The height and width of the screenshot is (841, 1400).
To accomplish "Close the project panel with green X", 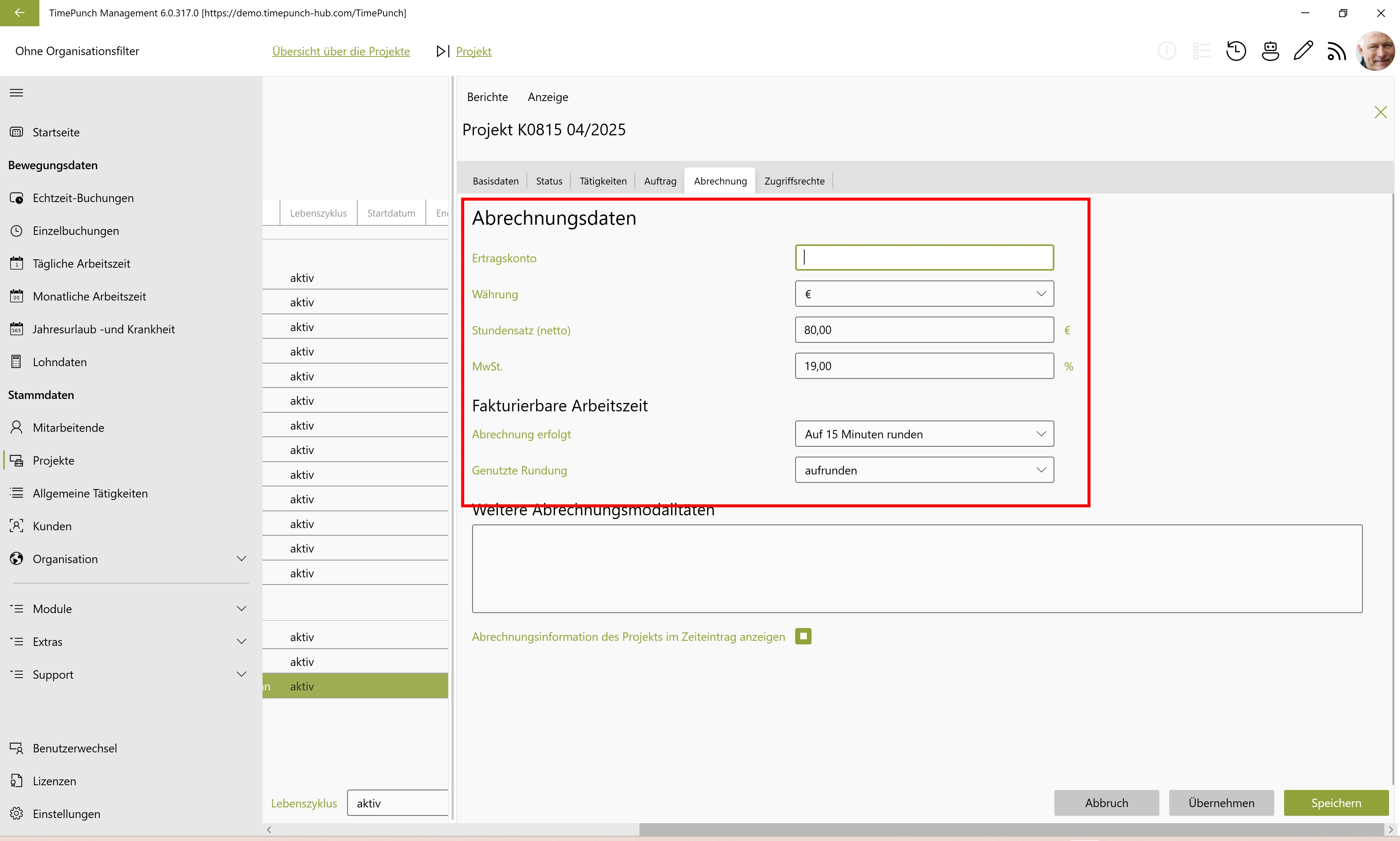I will point(1380,112).
